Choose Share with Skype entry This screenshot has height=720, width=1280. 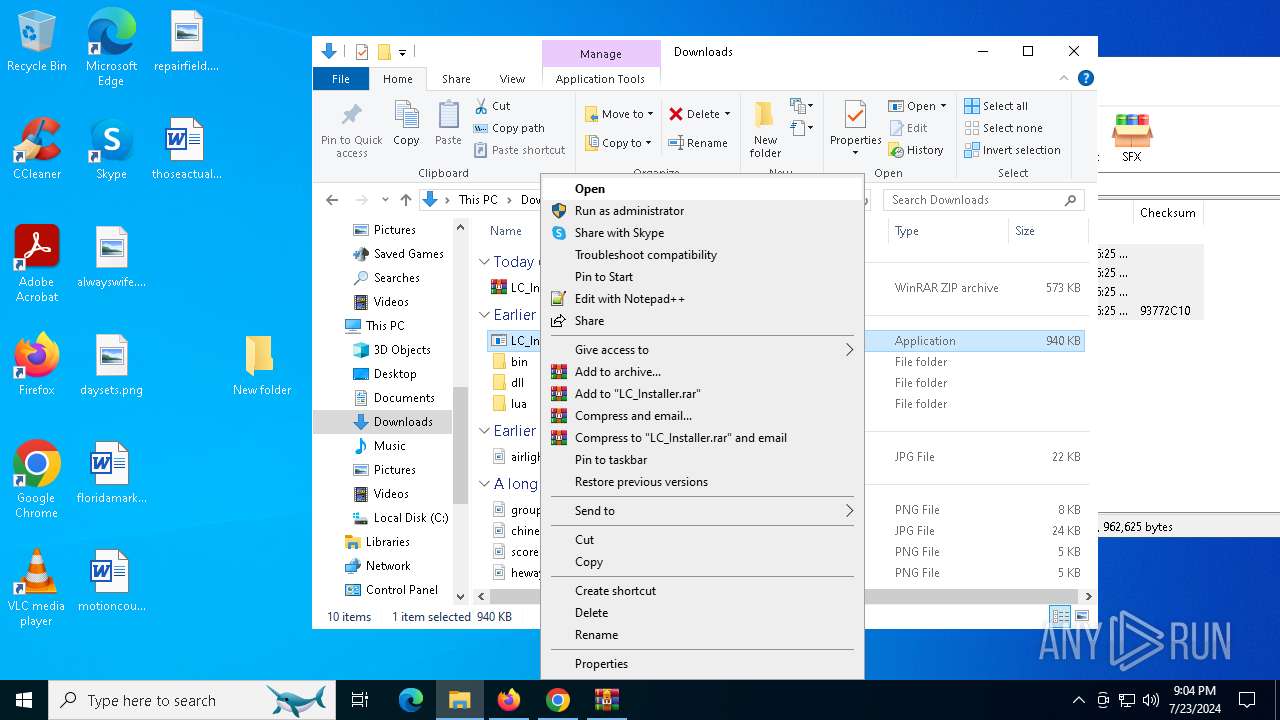tap(702, 233)
